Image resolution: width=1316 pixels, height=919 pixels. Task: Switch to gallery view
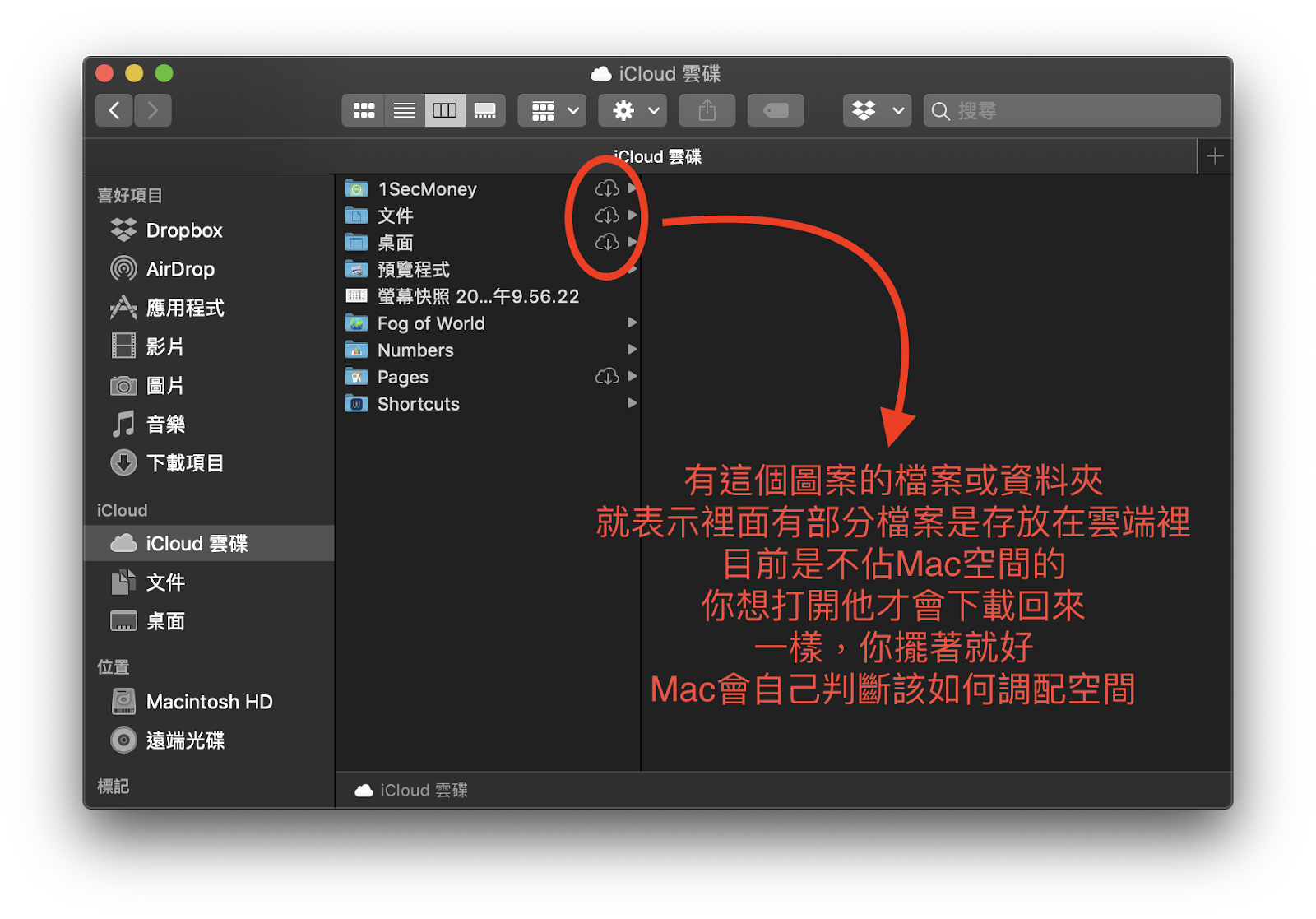tap(485, 110)
